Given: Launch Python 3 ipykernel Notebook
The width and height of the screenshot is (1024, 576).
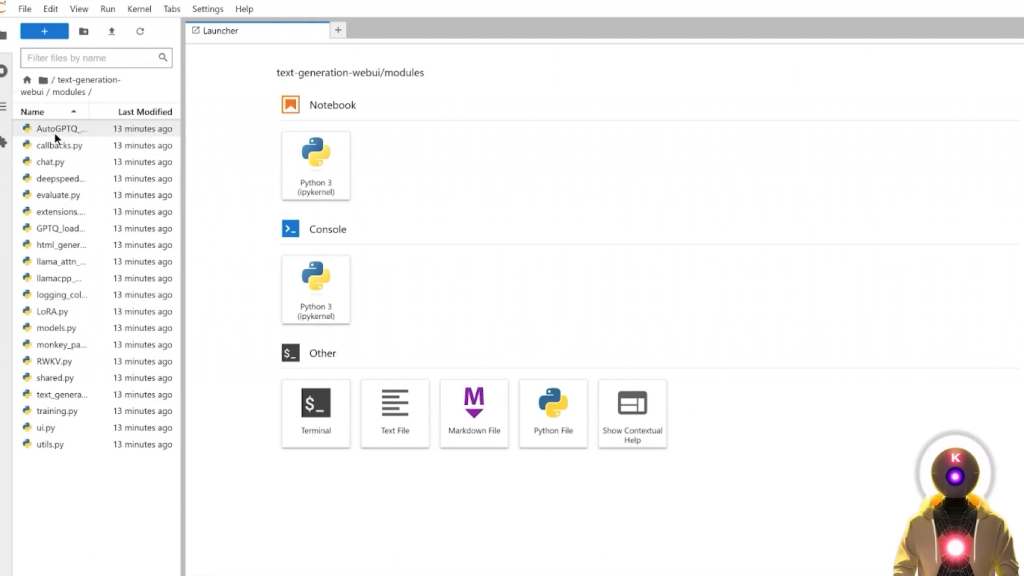Looking at the screenshot, I should pos(316,166).
